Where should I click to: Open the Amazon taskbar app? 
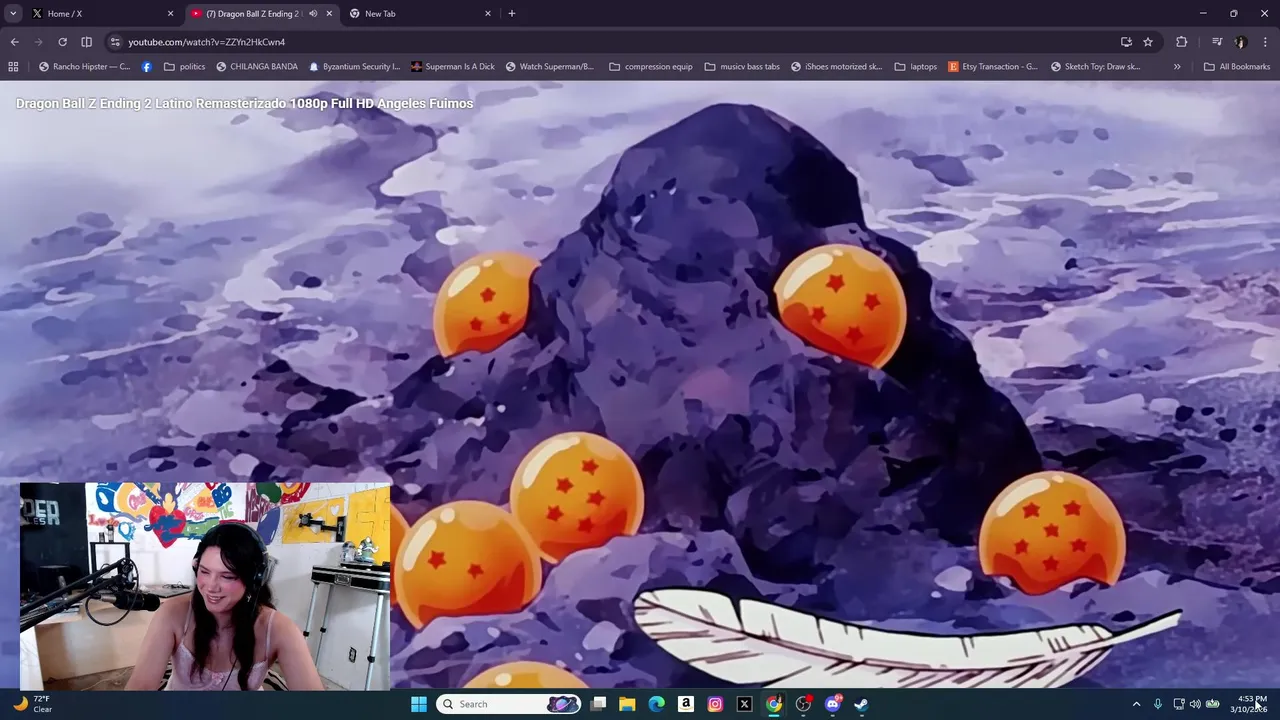click(686, 704)
